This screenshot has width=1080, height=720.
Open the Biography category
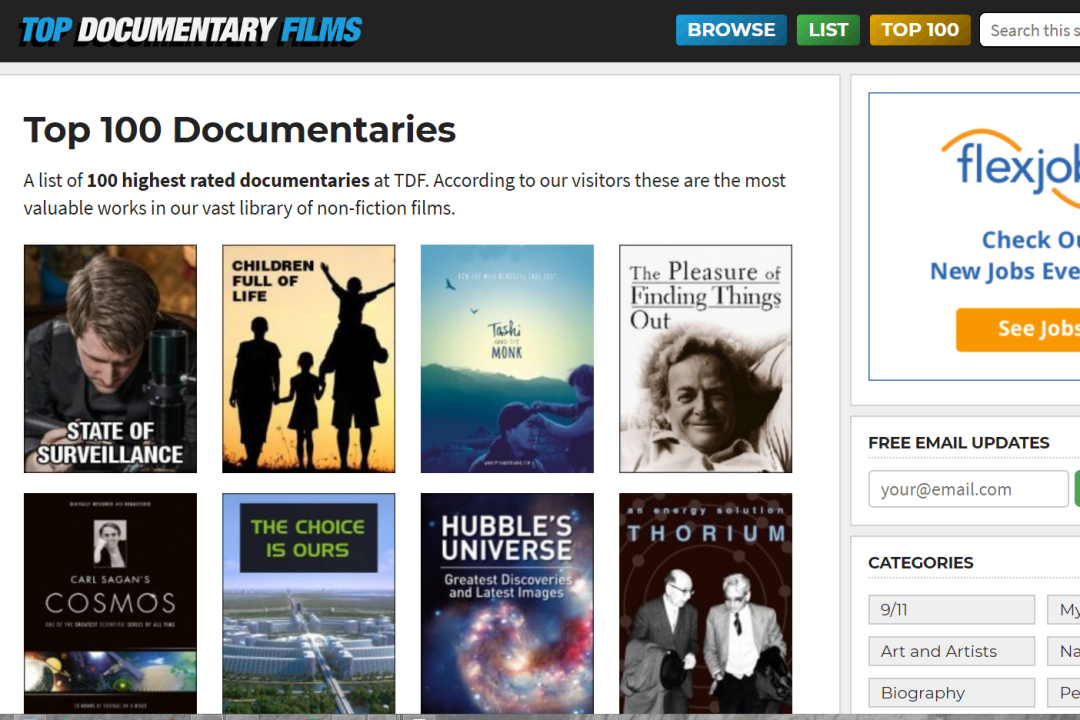(951, 692)
